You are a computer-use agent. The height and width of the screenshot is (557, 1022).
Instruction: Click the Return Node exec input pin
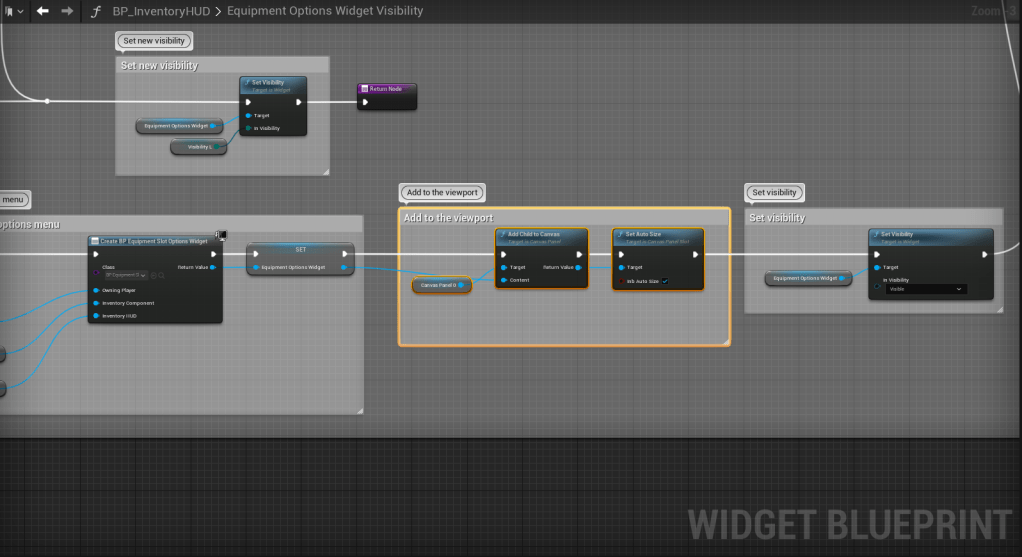click(x=366, y=102)
